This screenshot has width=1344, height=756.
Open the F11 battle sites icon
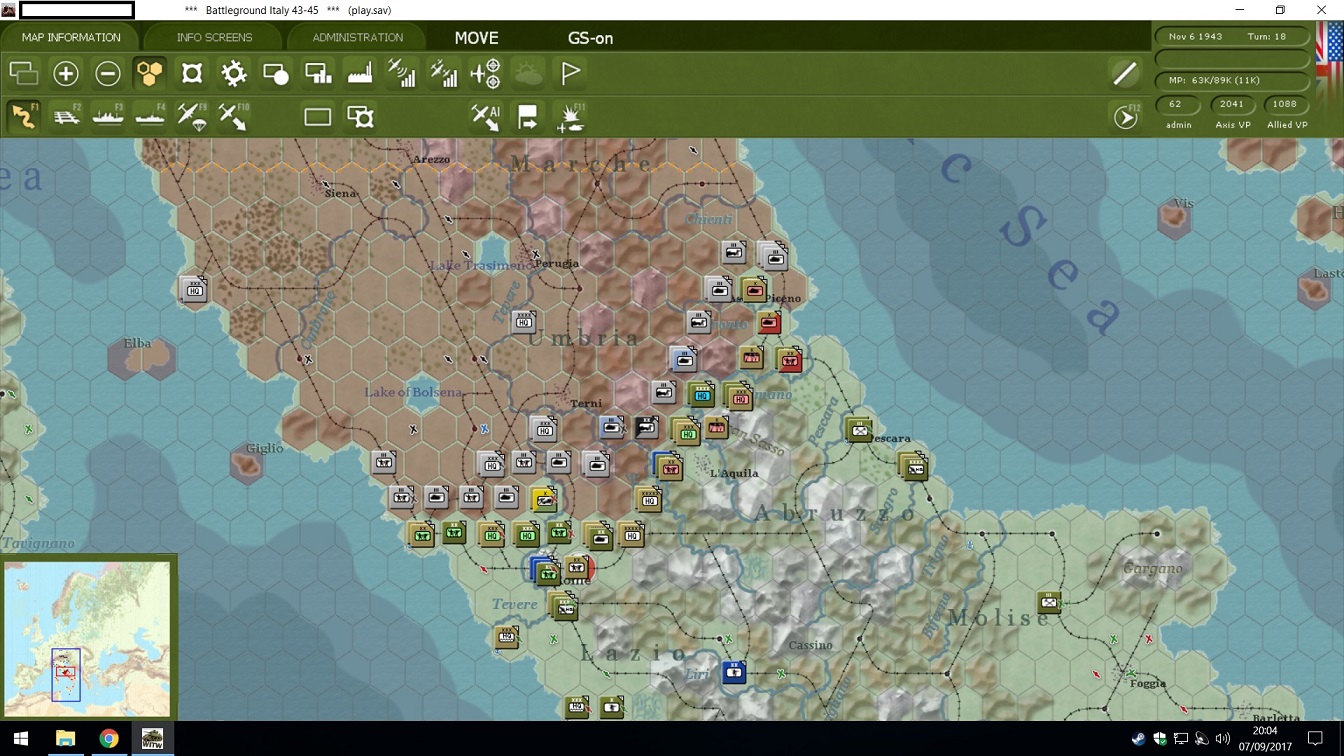(x=571, y=117)
